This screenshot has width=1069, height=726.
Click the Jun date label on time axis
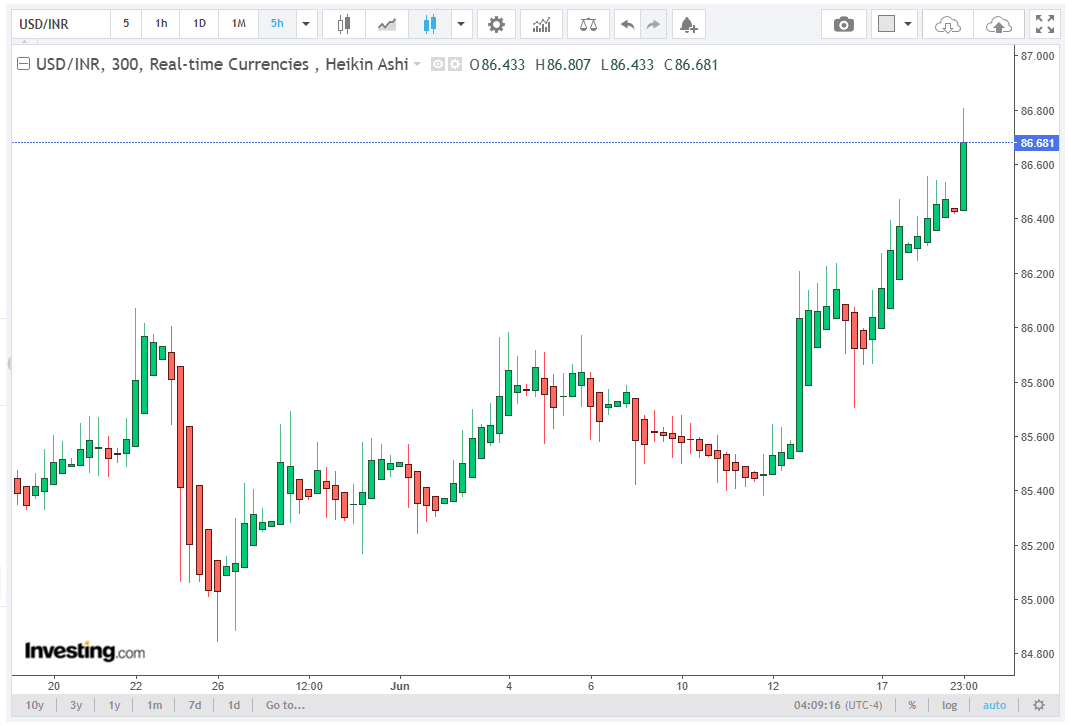tap(400, 686)
